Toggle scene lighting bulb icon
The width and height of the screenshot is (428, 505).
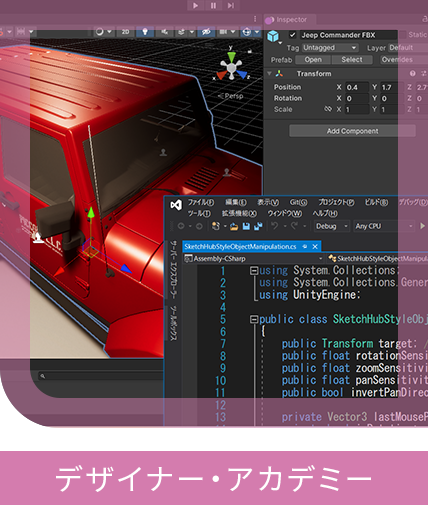coord(145,32)
